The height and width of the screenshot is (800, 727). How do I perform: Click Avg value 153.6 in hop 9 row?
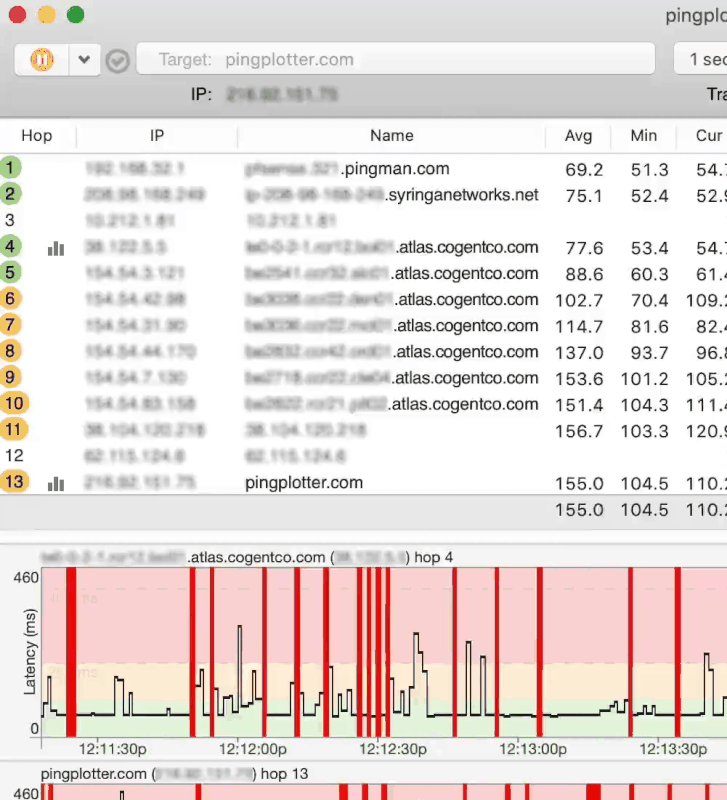click(579, 379)
